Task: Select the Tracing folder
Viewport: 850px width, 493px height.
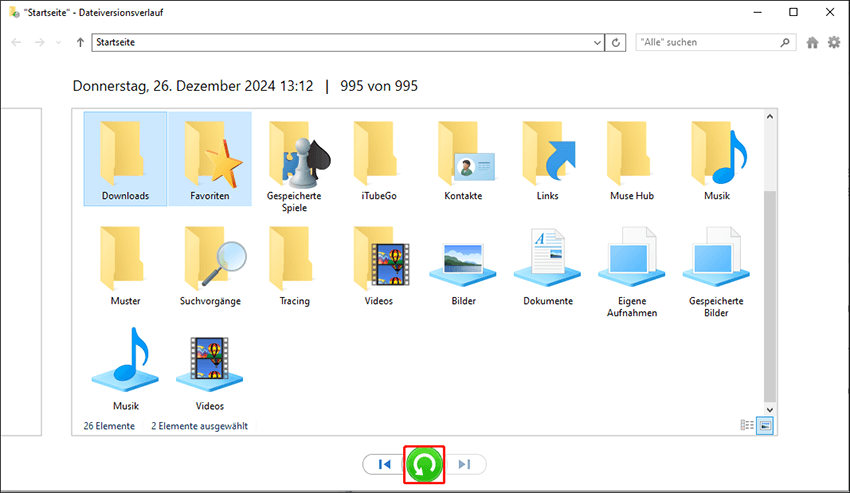Action: point(294,266)
